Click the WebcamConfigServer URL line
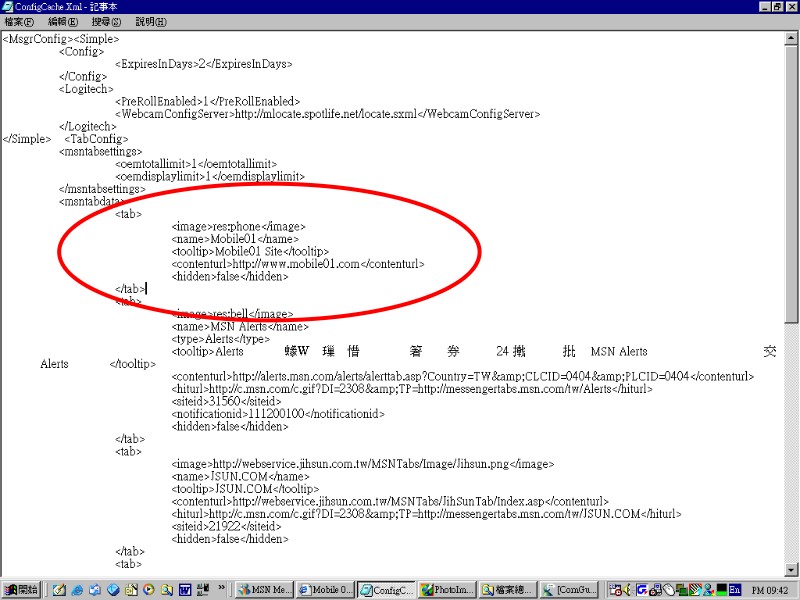Viewport: 800px width, 600px height. (x=328, y=114)
